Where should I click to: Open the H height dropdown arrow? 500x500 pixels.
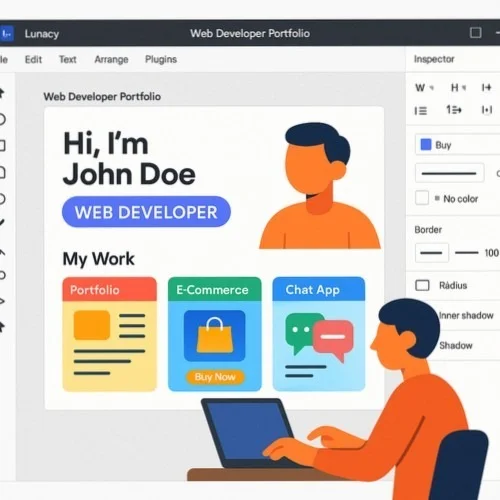tap(464, 88)
